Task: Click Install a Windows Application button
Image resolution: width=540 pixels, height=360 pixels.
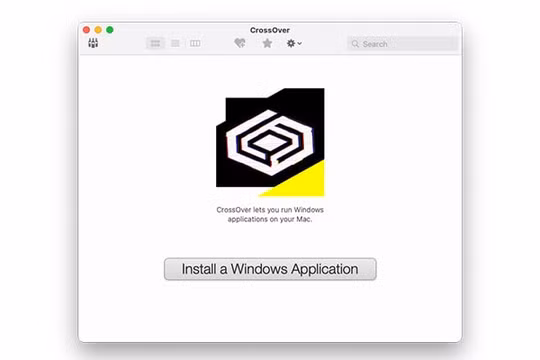Action: (x=270, y=269)
